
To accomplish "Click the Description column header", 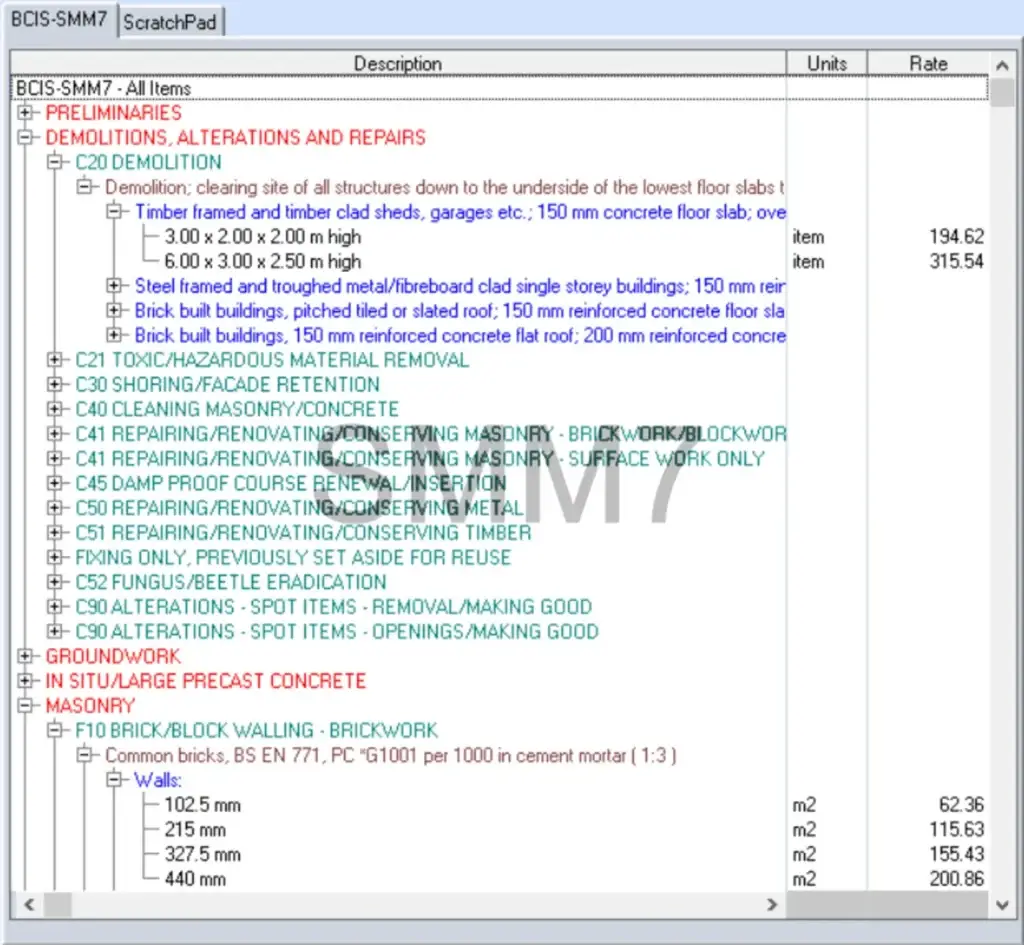I will coord(398,63).
